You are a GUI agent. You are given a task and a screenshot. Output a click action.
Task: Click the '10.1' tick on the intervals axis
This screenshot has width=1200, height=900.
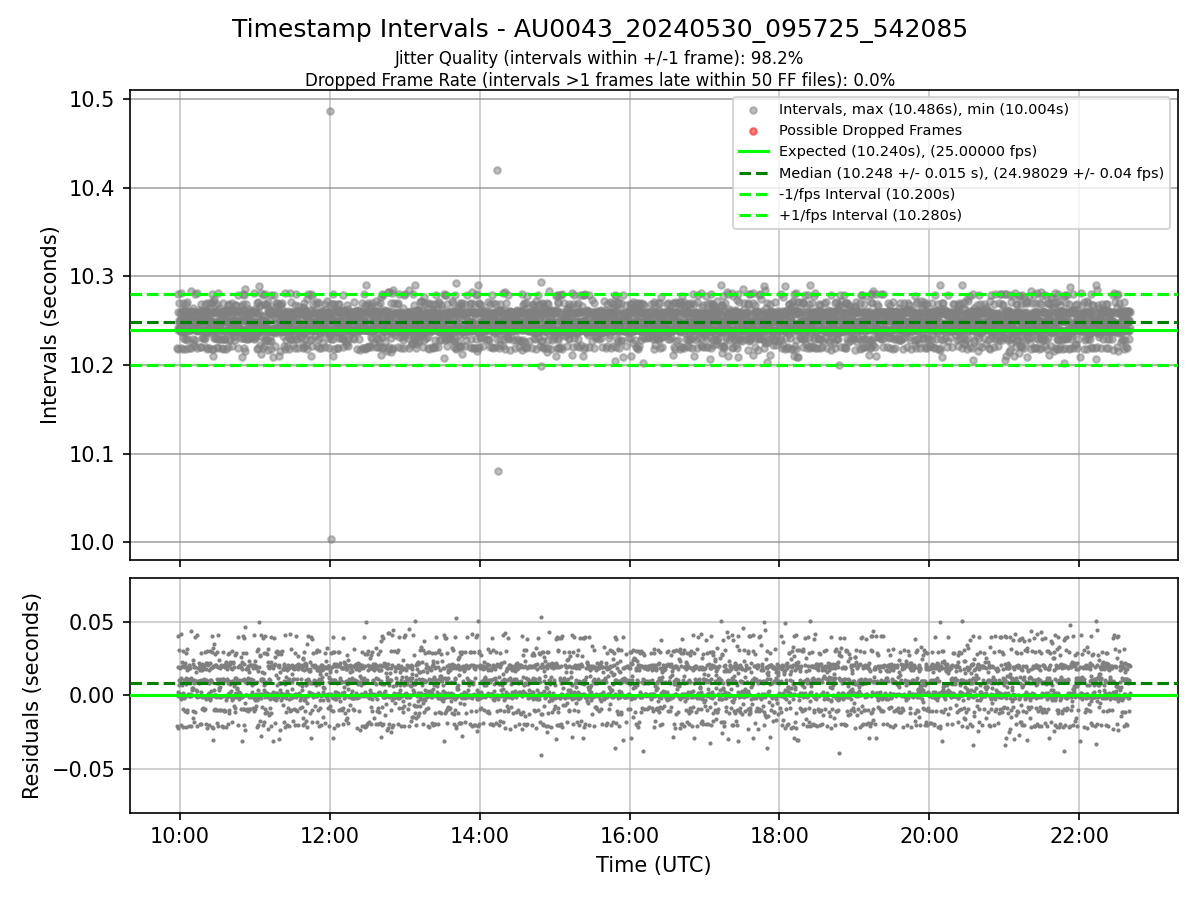click(91, 454)
